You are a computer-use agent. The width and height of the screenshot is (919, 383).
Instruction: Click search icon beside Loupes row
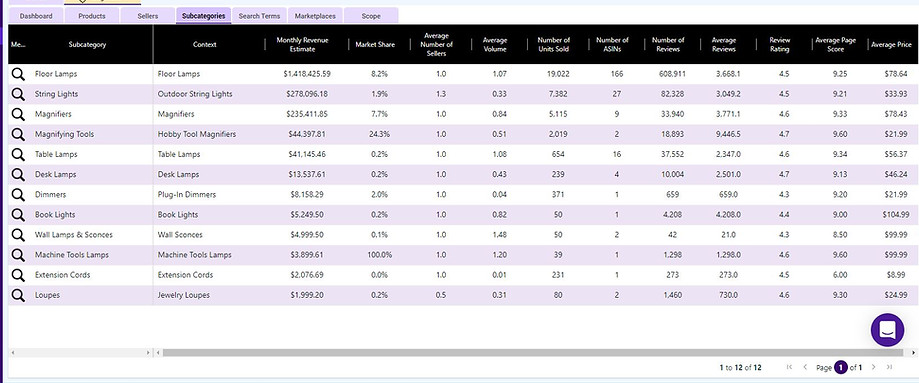click(x=18, y=295)
